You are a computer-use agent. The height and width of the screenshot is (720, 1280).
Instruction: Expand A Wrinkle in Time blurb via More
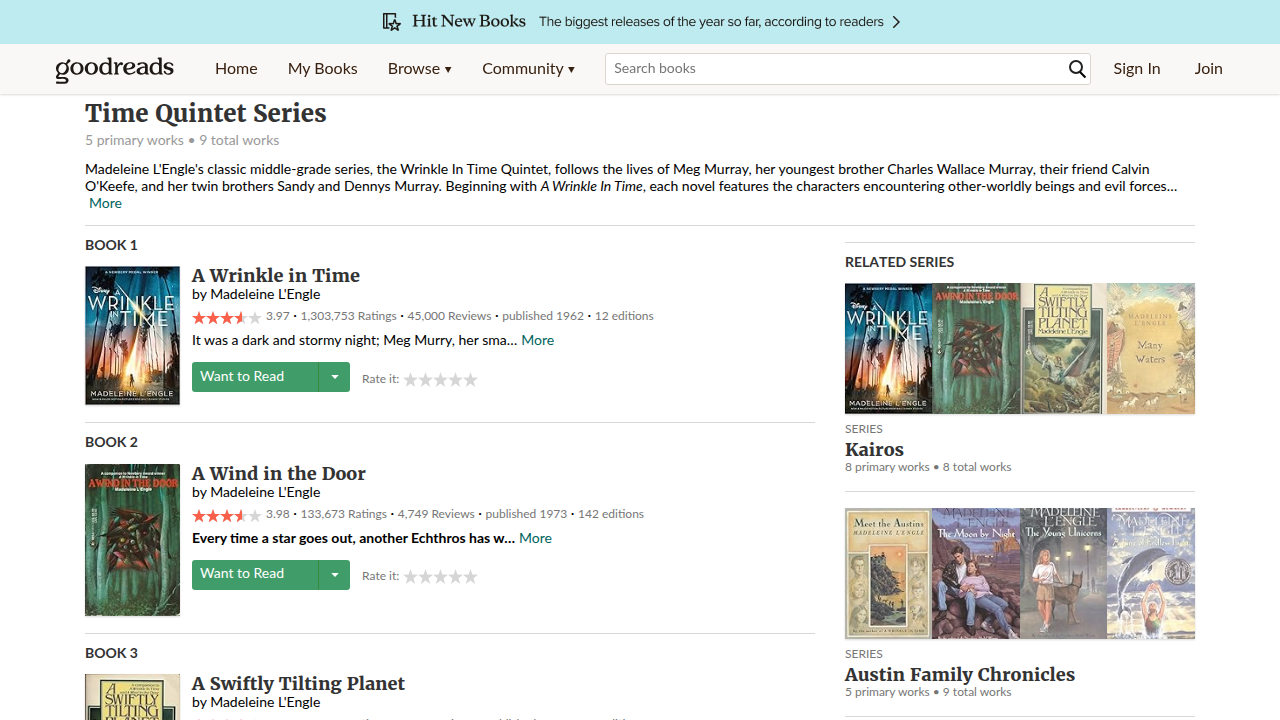click(537, 340)
